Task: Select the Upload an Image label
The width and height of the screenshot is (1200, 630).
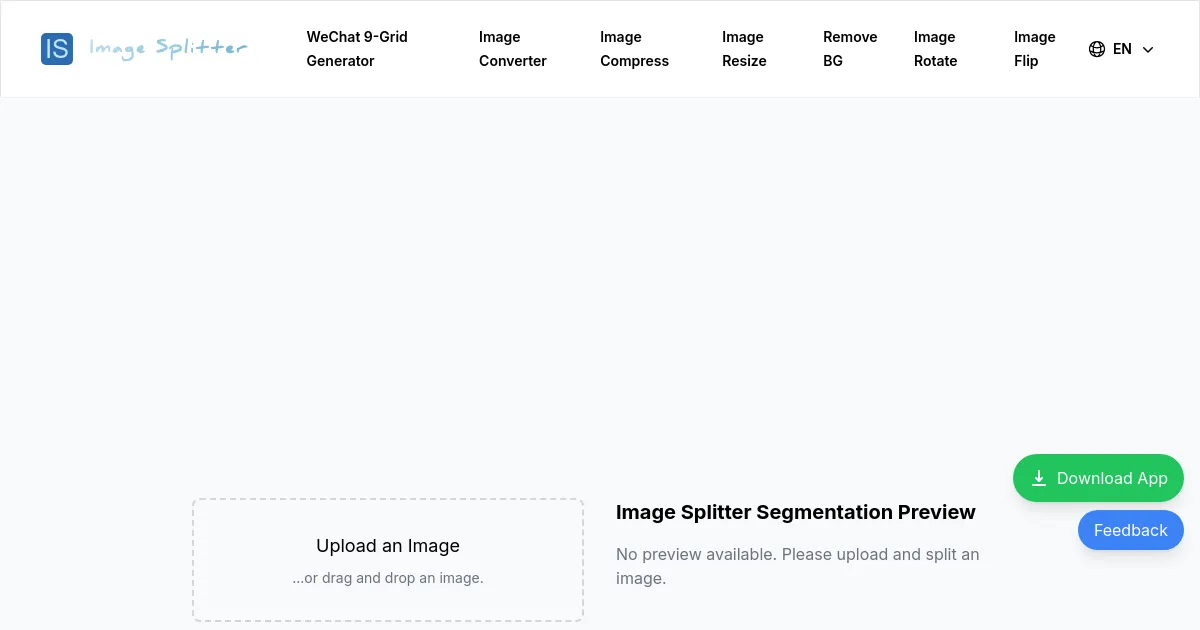Action: coord(388,545)
